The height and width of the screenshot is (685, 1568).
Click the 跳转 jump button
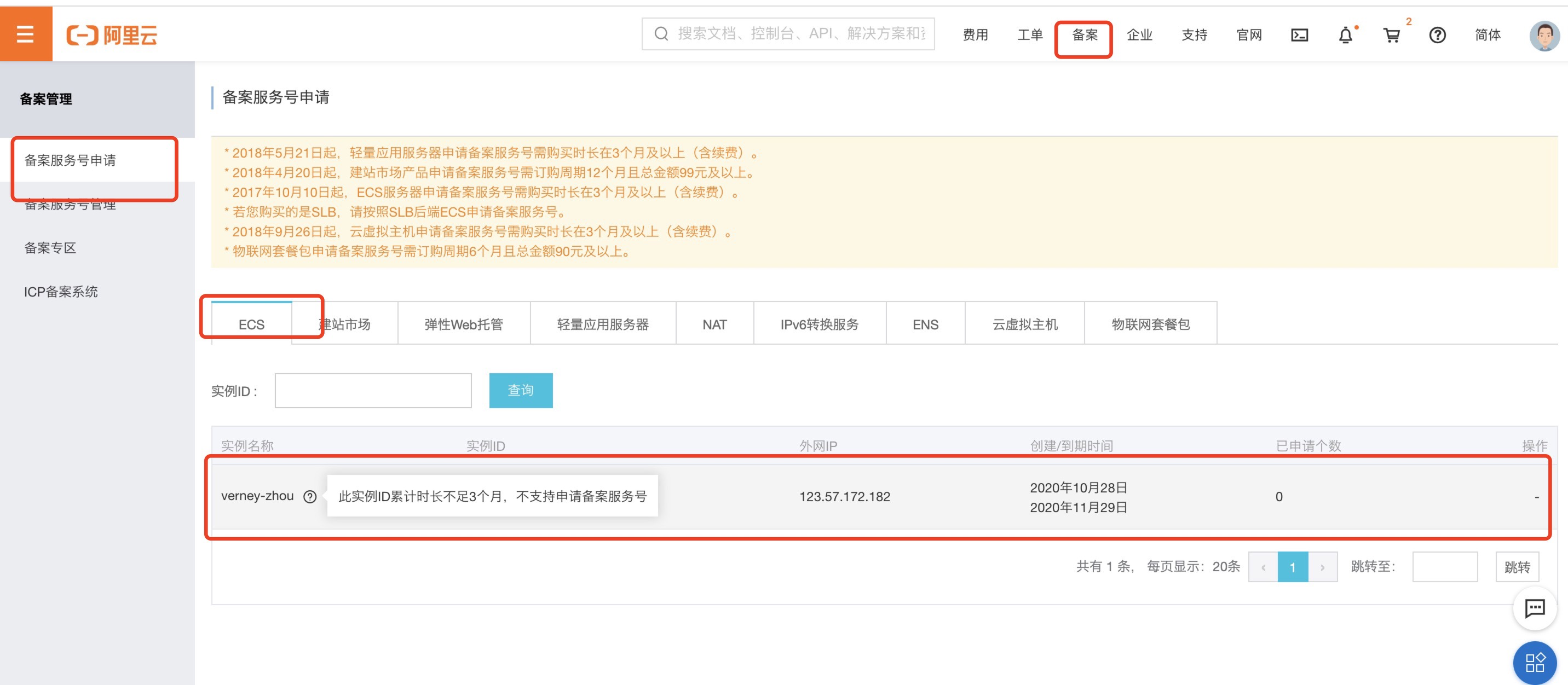pos(1517,567)
